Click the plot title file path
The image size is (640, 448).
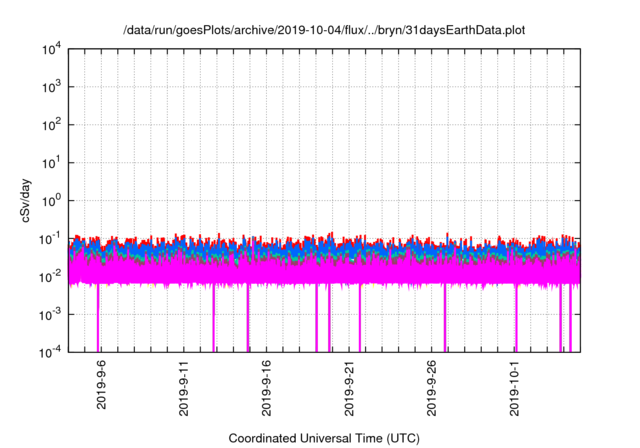click(324, 30)
